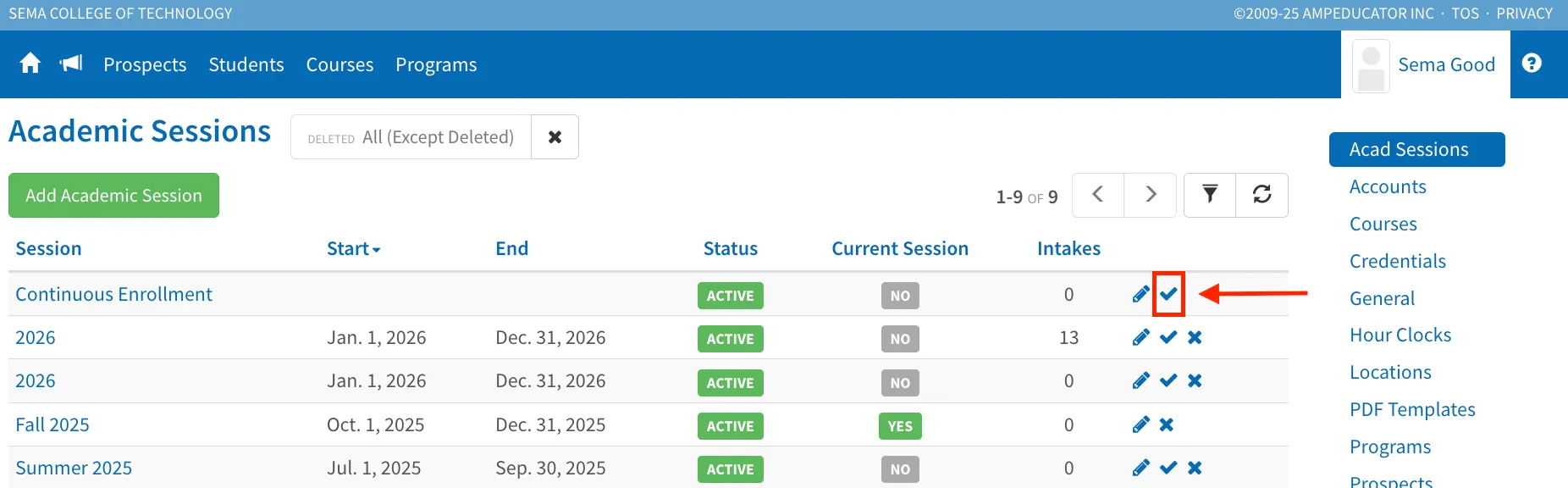Open the TOS link in header
The width and height of the screenshot is (1568, 488).
click(x=1465, y=14)
